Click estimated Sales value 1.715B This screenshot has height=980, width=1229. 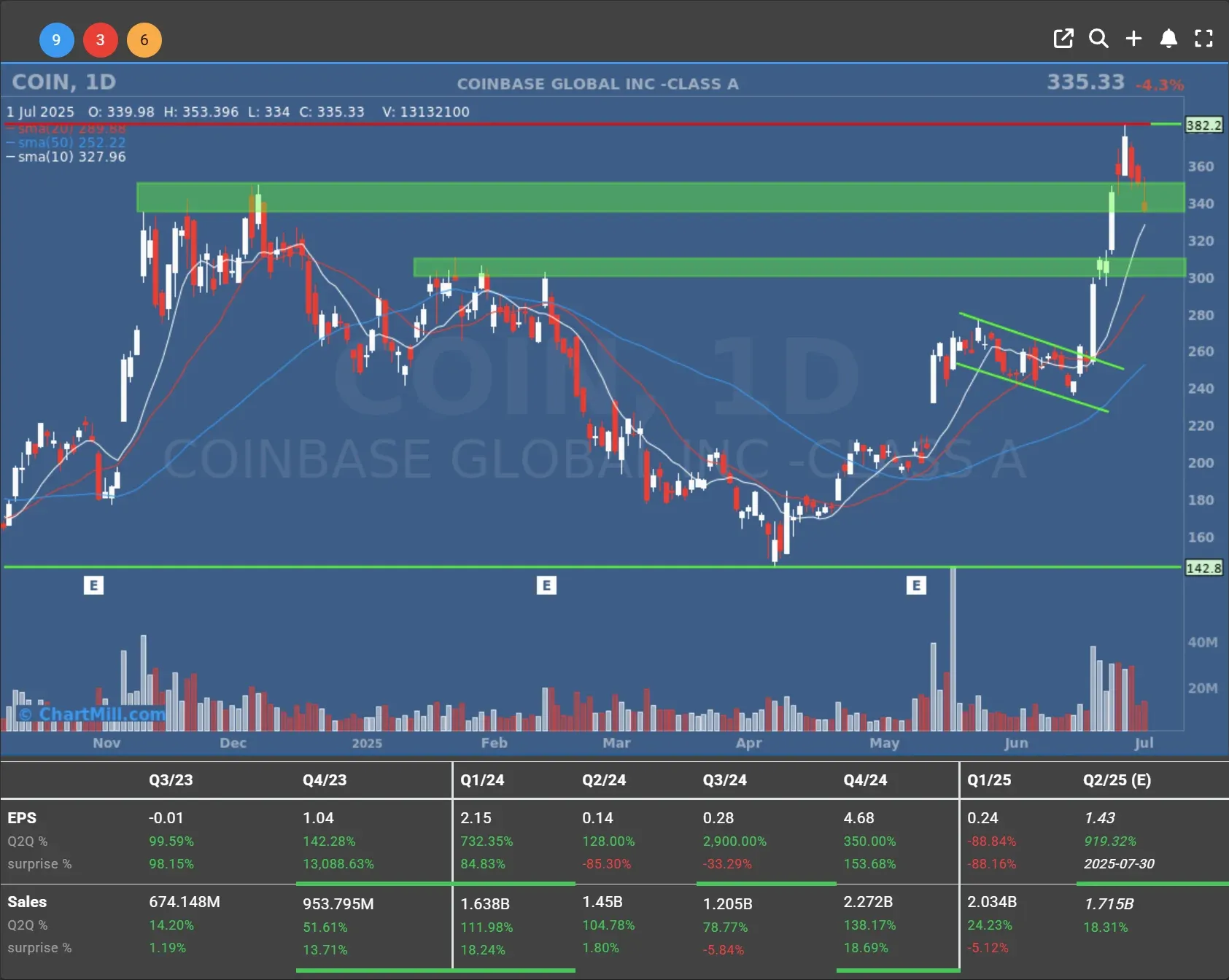tap(1109, 904)
